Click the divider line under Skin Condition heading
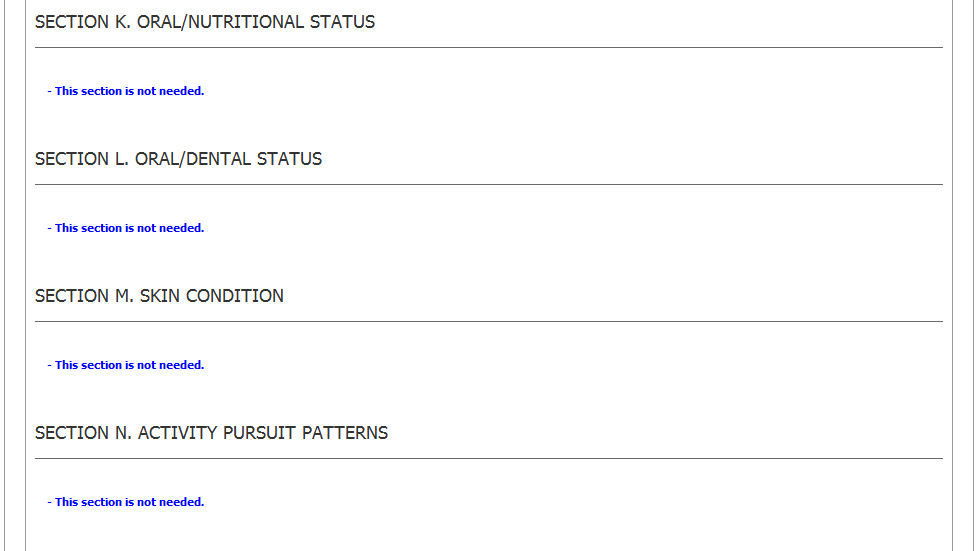Screen dimensions: 979x551 coord(488,321)
